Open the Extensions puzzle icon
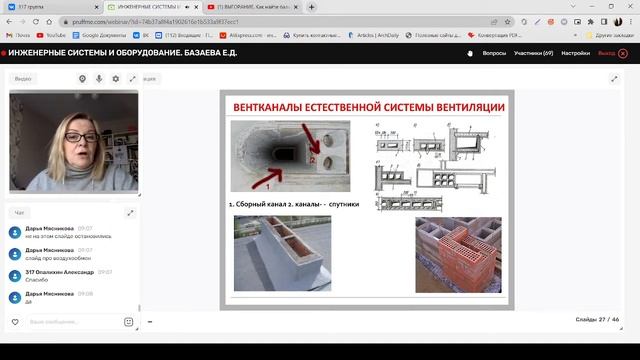 591,22
